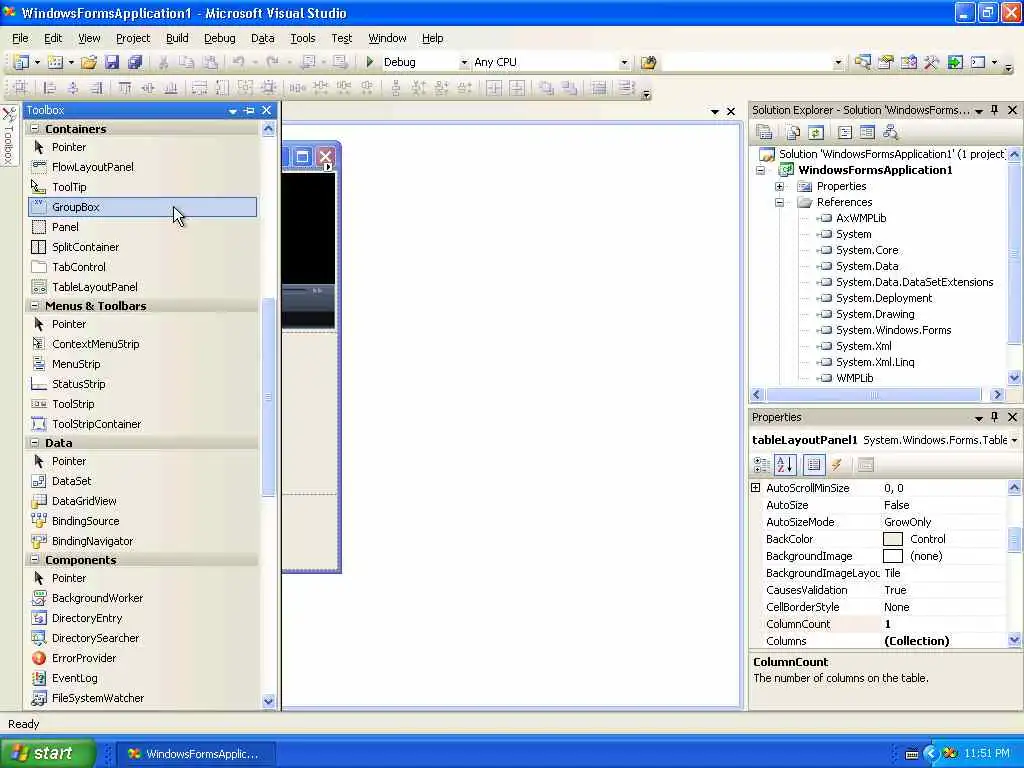Image resolution: width=1024 pixels, height=768 pixels.
Task: Click the Windows Start button
Action: [46, 753]
